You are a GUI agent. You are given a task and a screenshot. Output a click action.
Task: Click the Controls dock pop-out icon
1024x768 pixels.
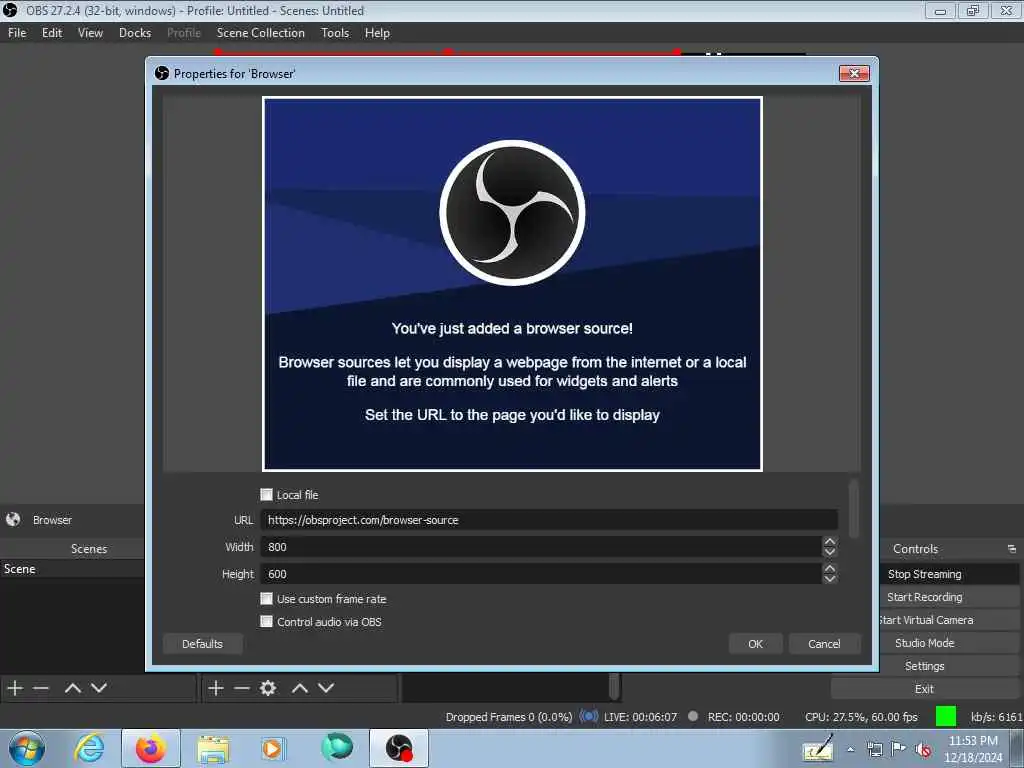click(x=1011, y=549)
